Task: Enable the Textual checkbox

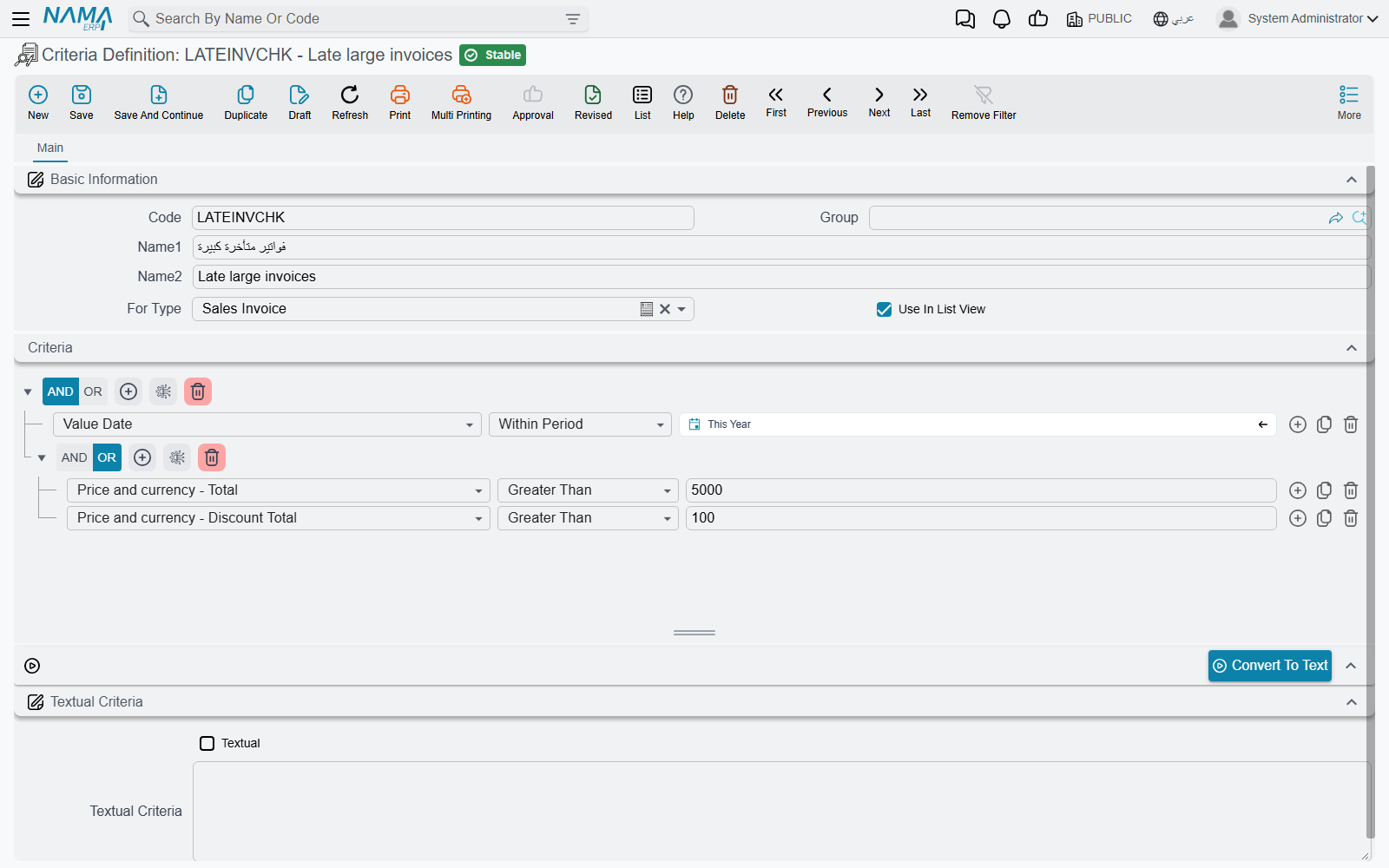Action: point(207,743)
